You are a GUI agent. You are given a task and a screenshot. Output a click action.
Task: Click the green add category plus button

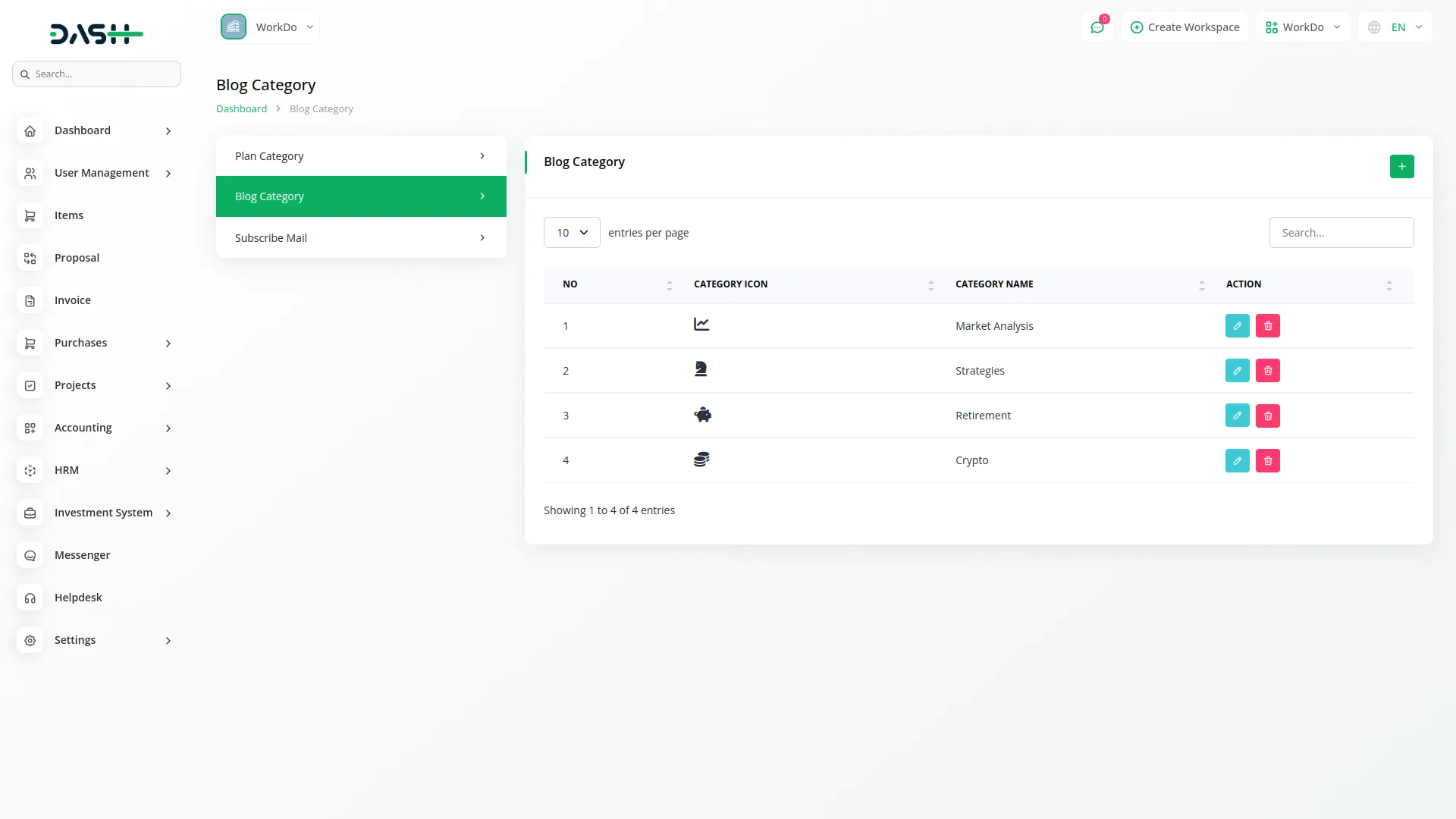coord(1401,167)
